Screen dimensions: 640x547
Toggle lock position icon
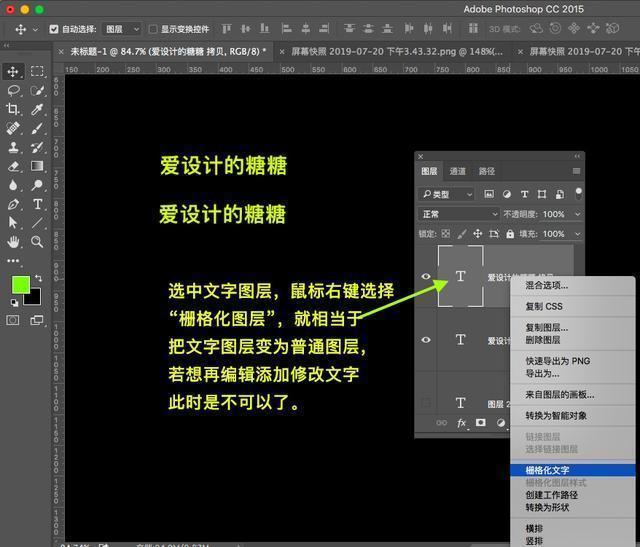(x=478, y=234)
